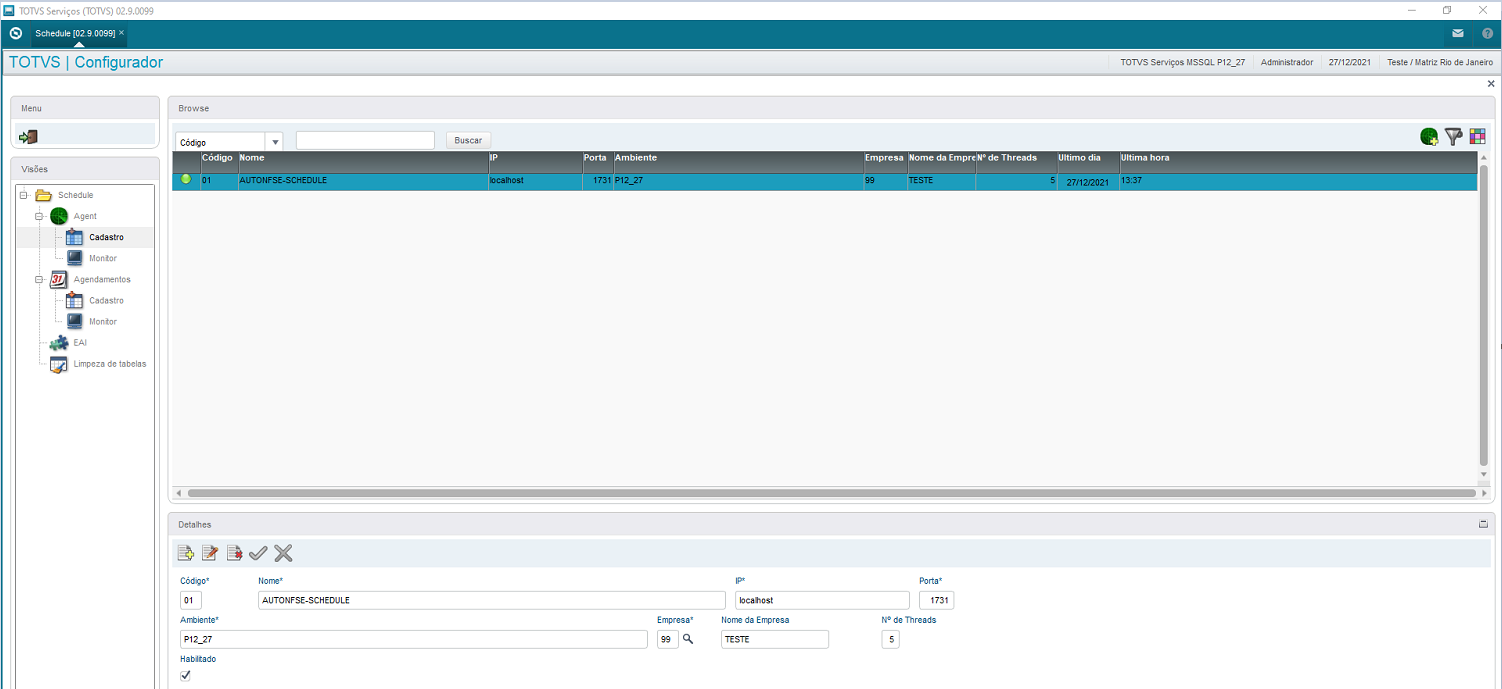Click the calendar Agendamentos icon

coord(59,279)
